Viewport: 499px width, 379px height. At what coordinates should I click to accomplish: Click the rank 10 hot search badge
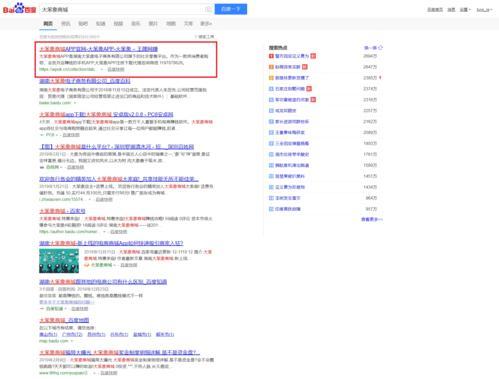271,154
